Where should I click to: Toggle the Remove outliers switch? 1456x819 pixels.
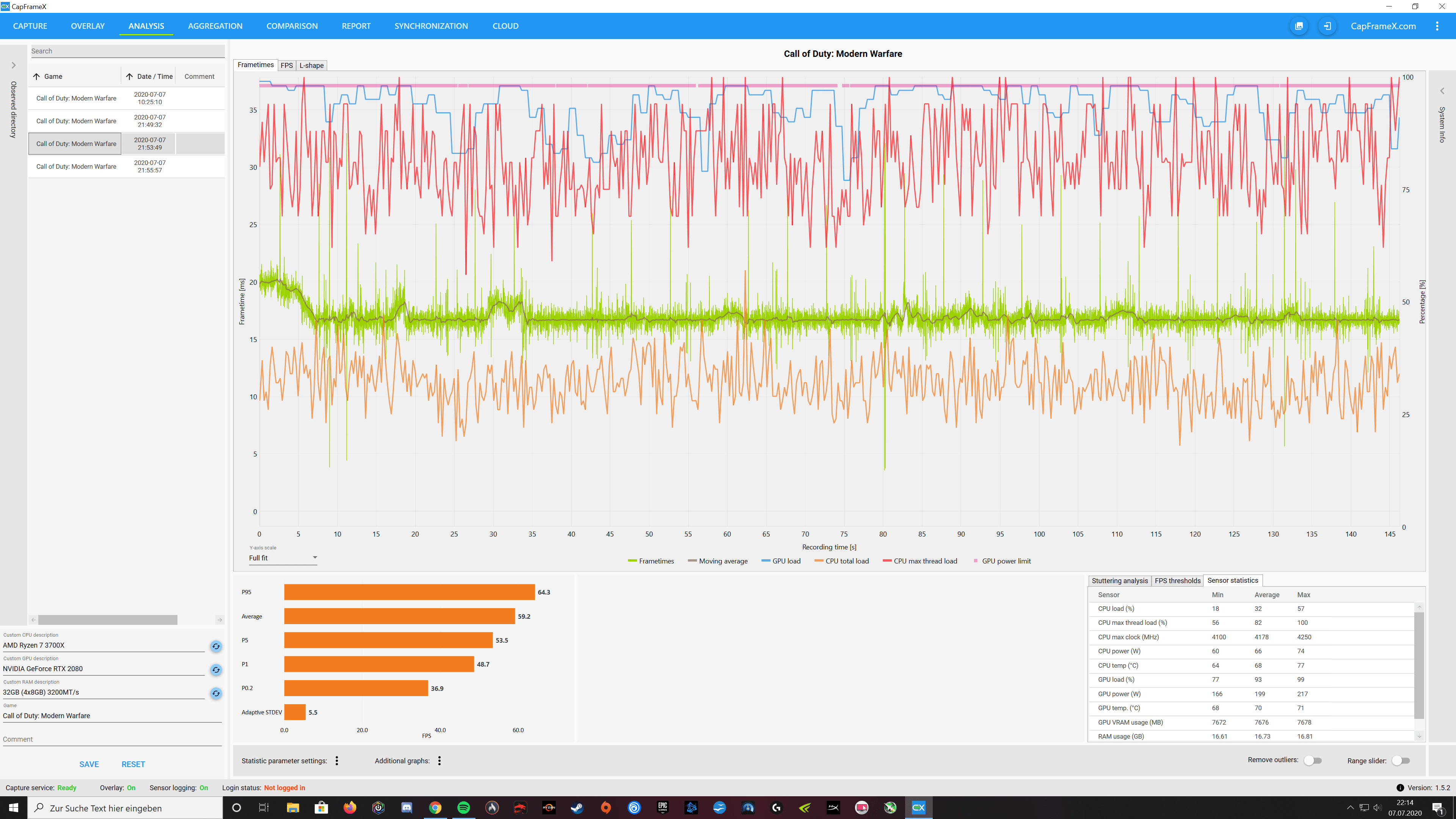[1312, 761]
